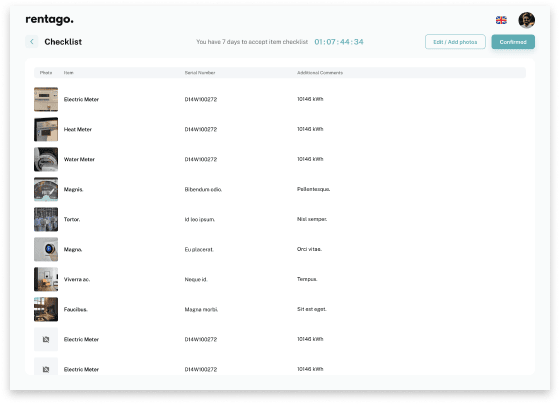The height and width of the screenshot is (405, 560).
Task: Open the Water Meter photo thumbnail
Action: coord(46,159)
